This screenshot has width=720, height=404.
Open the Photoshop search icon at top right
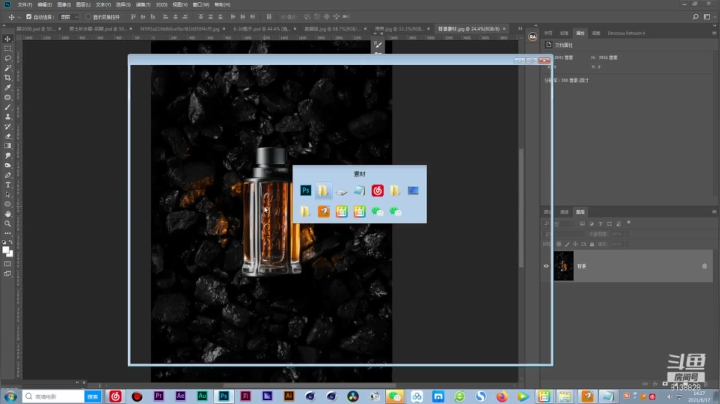[696, 17]
